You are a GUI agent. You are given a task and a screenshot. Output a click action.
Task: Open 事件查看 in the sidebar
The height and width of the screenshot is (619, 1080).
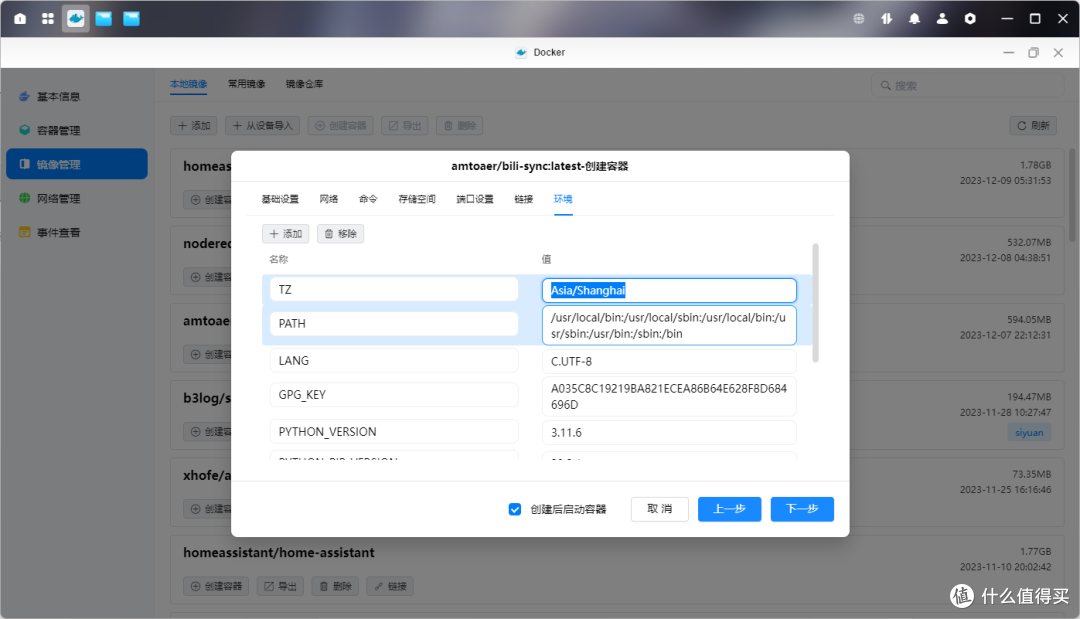77,232
